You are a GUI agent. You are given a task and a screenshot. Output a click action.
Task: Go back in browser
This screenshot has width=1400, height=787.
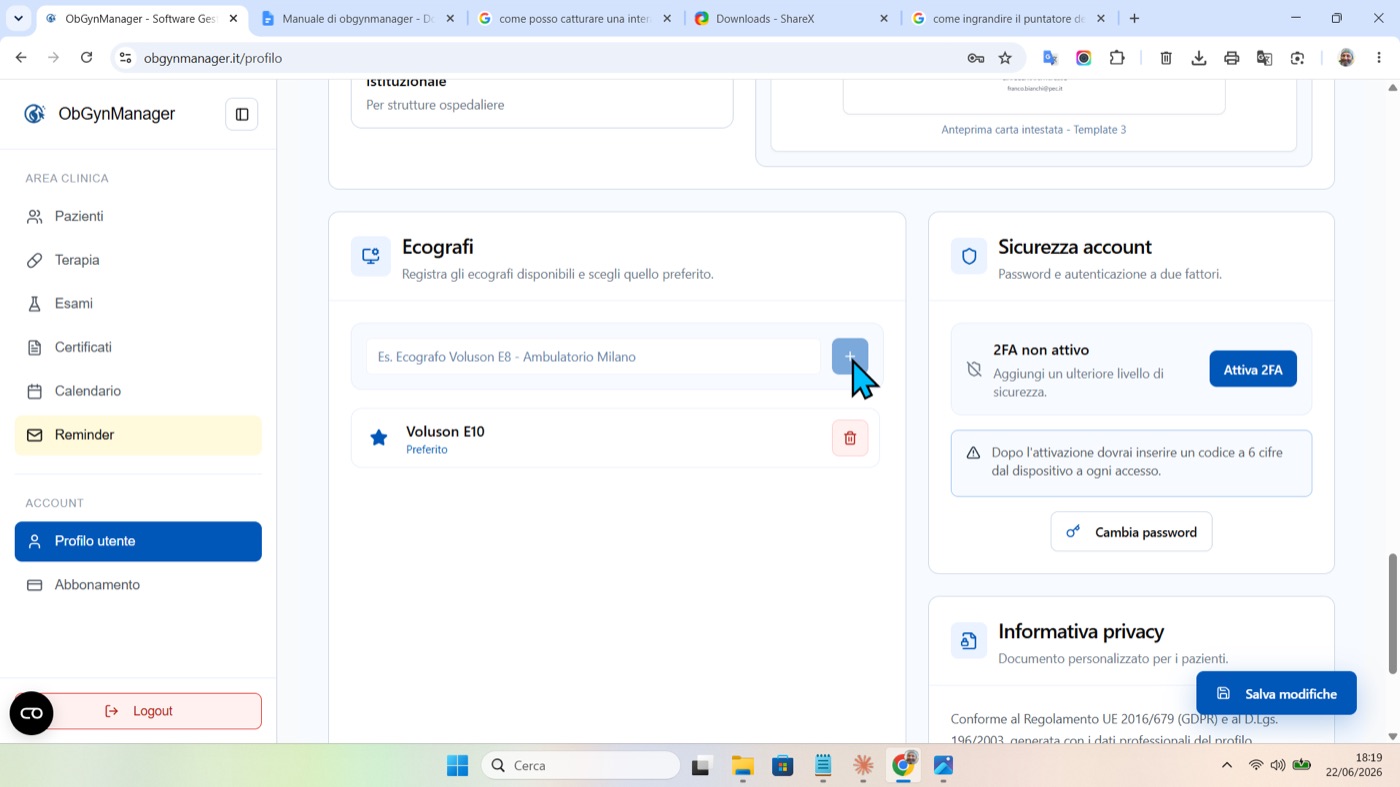21,58
